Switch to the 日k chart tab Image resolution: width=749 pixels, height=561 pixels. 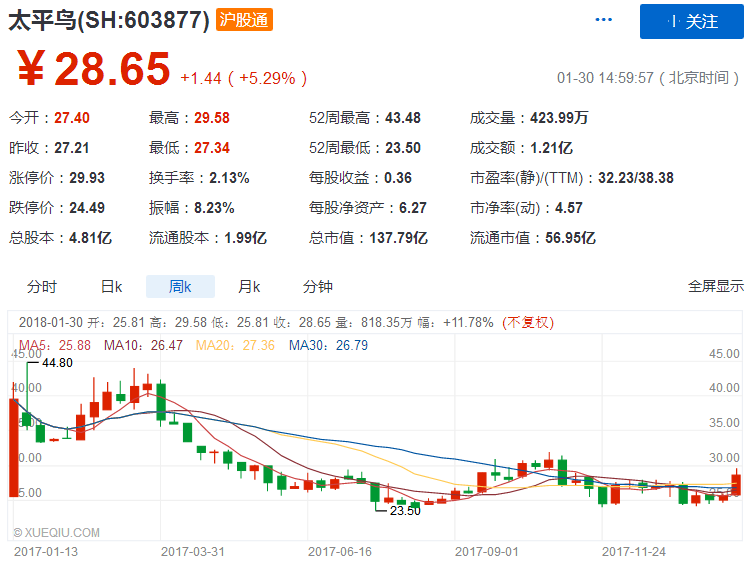[x=111, y=287]
